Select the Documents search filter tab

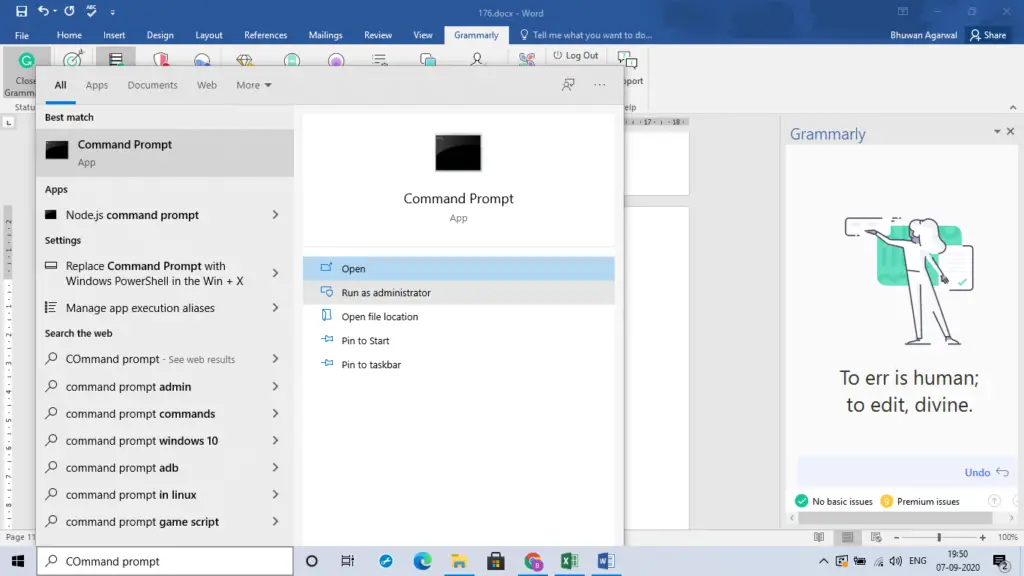(152, 85)
